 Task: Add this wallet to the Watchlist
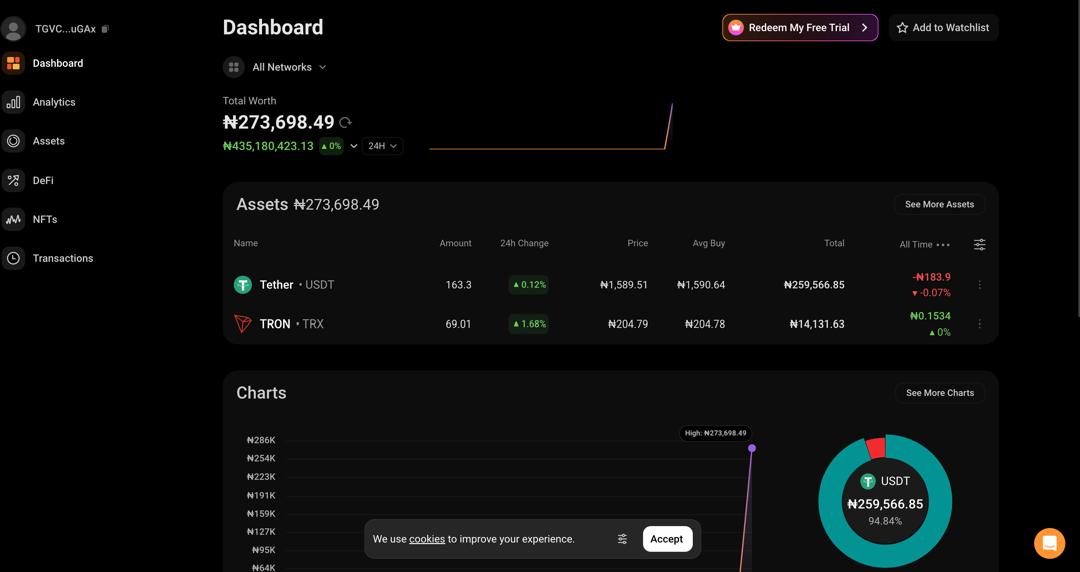[x=943, y=28]
